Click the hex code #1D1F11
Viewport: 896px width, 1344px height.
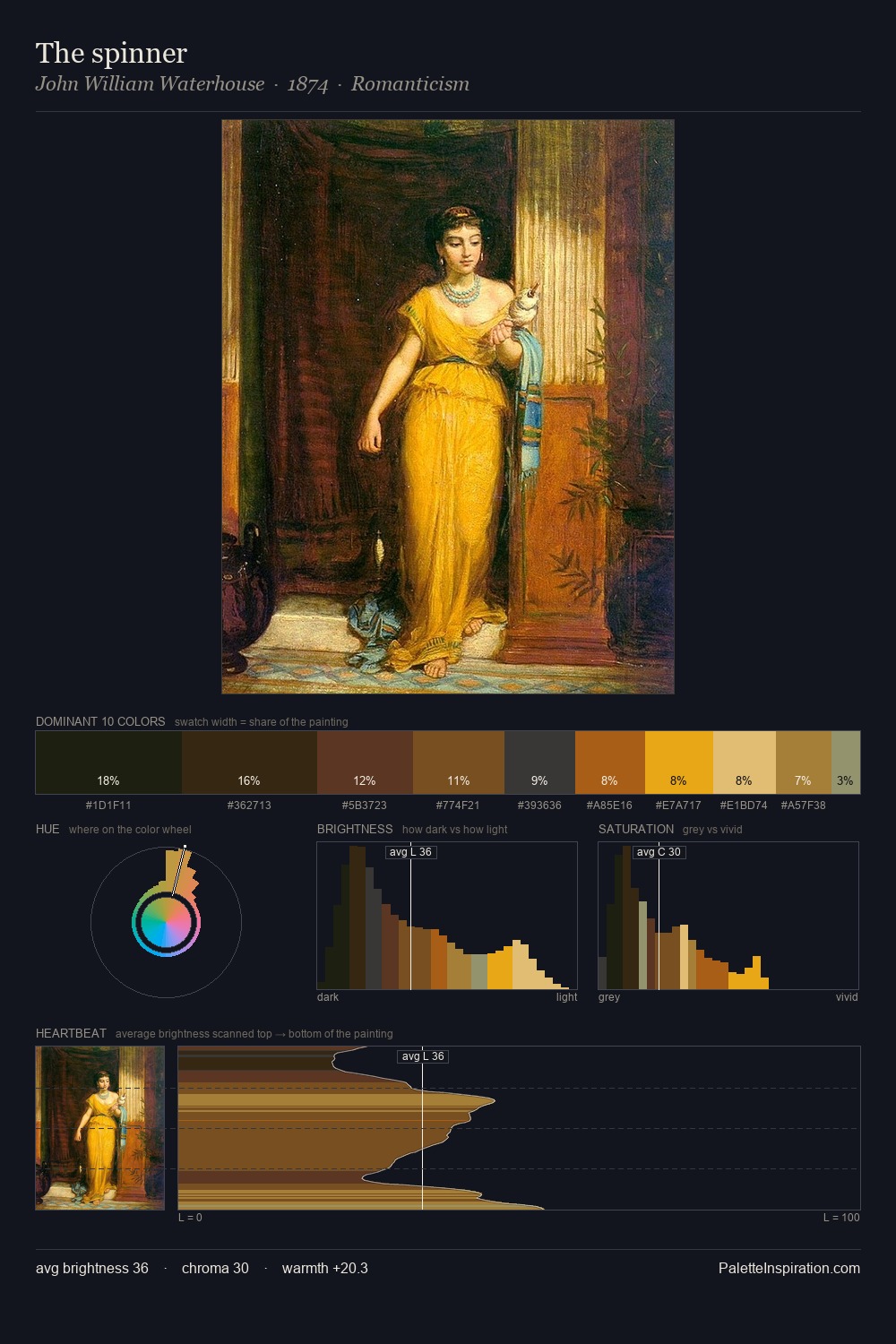(108, 806)
